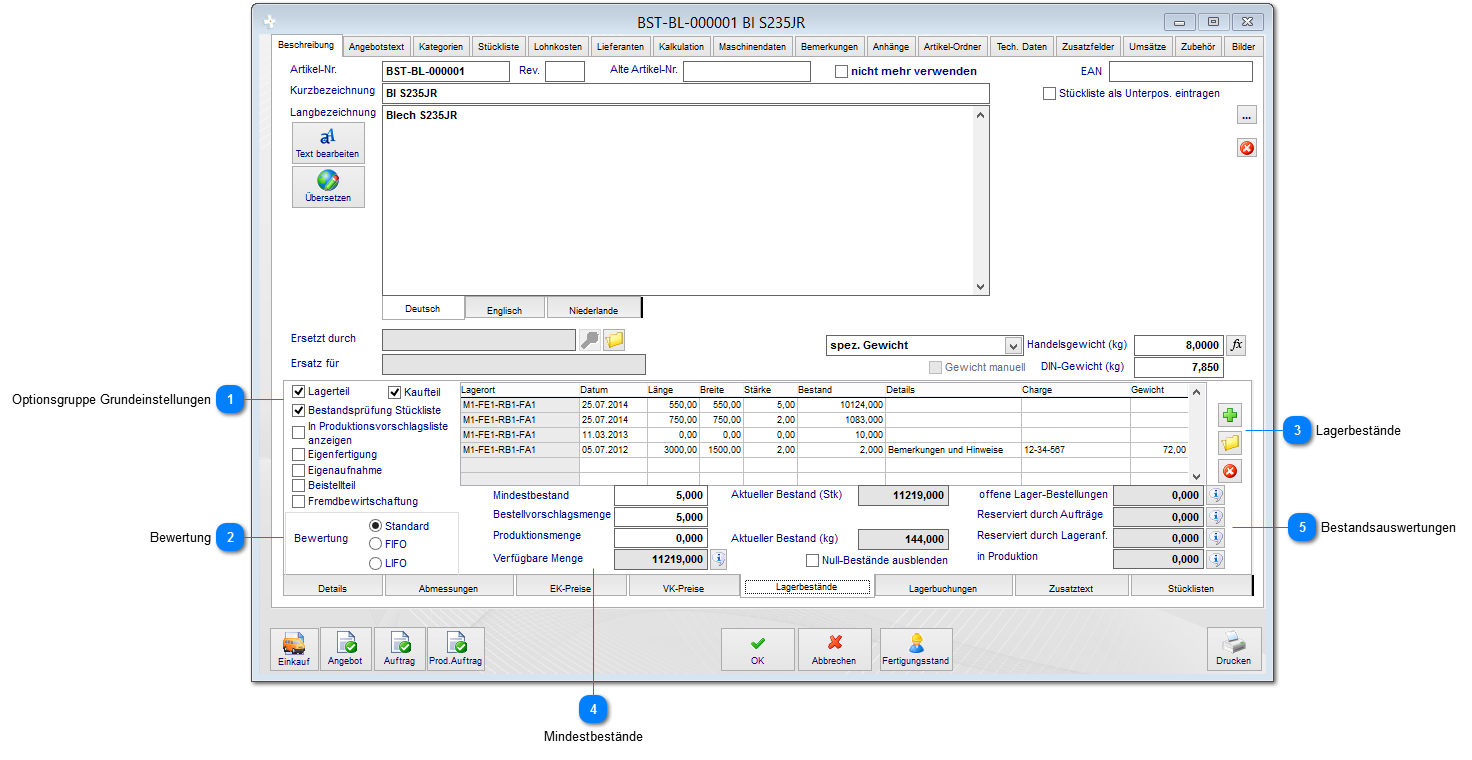
Task: Show info for Reserviert durch Lageranf.
Action: [x=1216, y=538]
